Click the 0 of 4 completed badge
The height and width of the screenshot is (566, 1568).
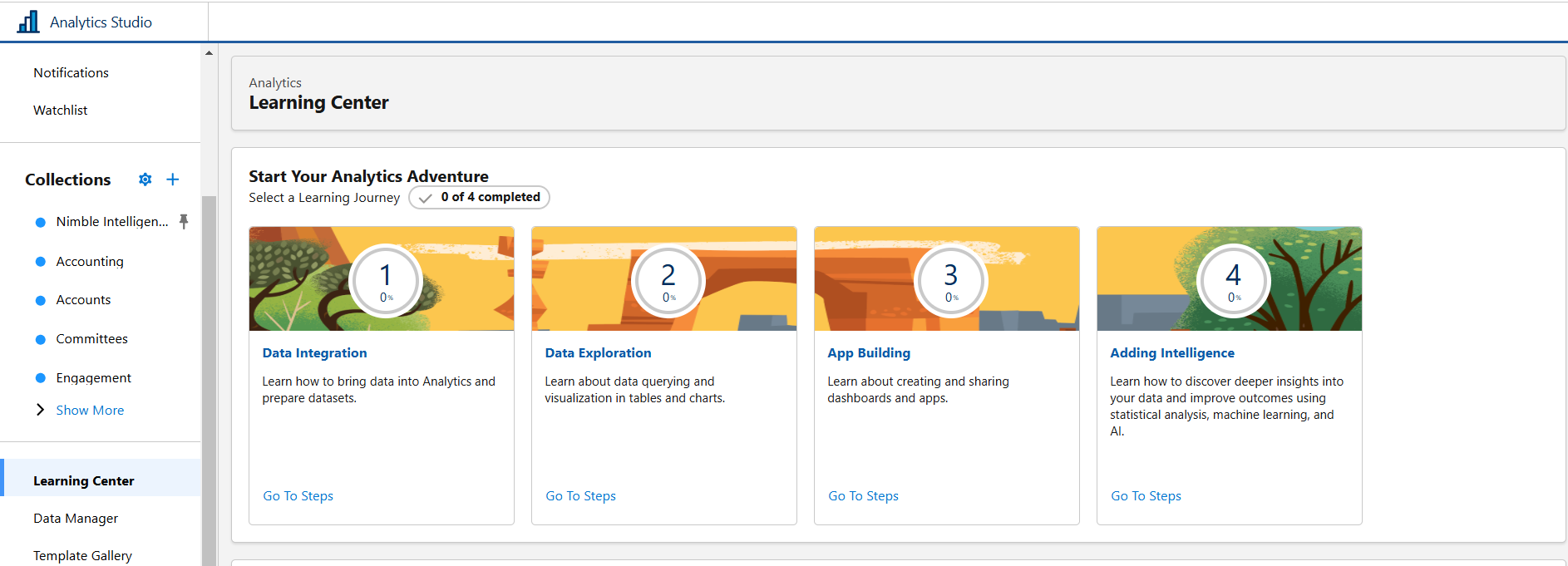click(x=480, y=198)
